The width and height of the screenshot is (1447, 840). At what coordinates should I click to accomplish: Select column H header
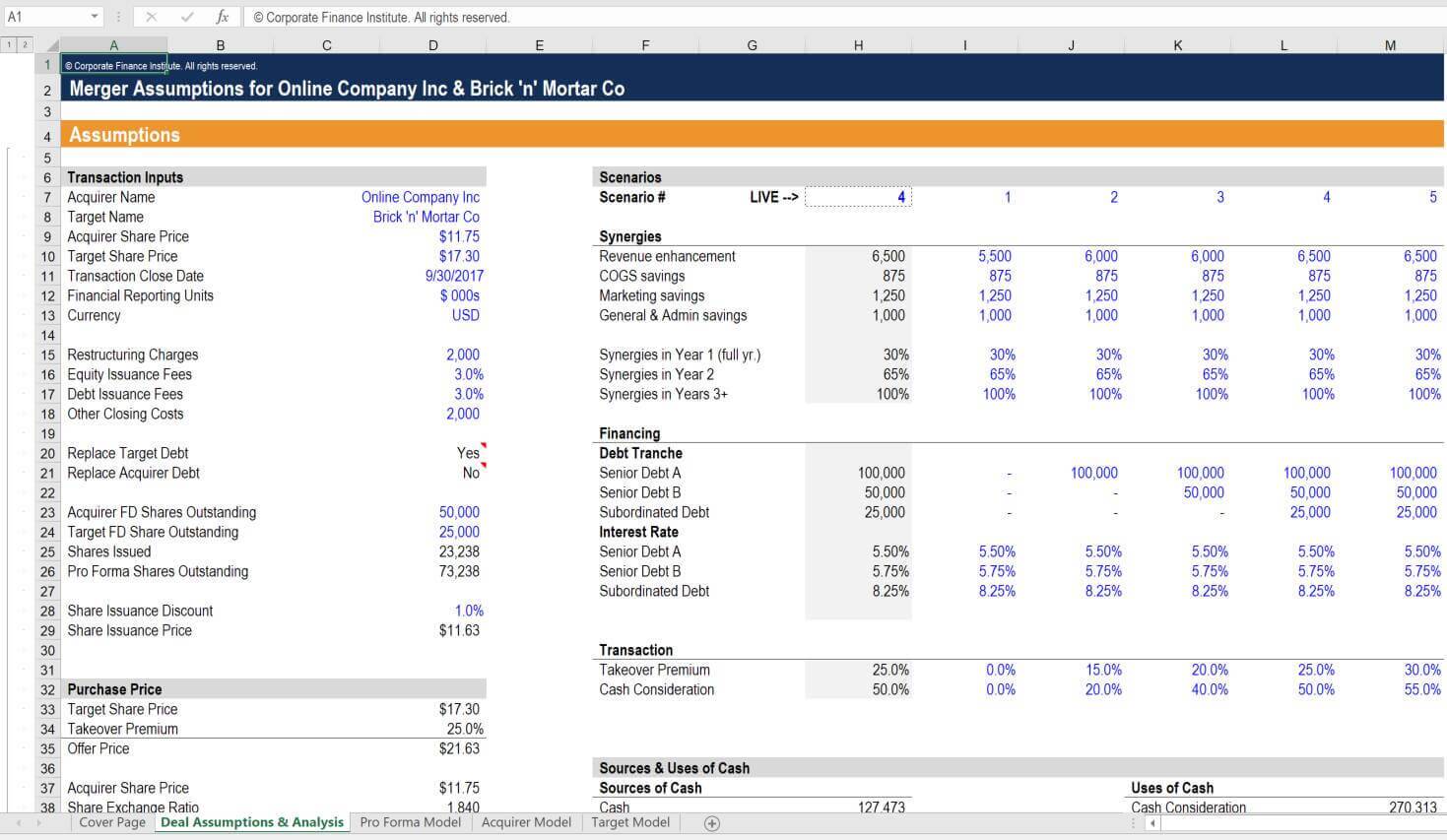coord(858,45)
